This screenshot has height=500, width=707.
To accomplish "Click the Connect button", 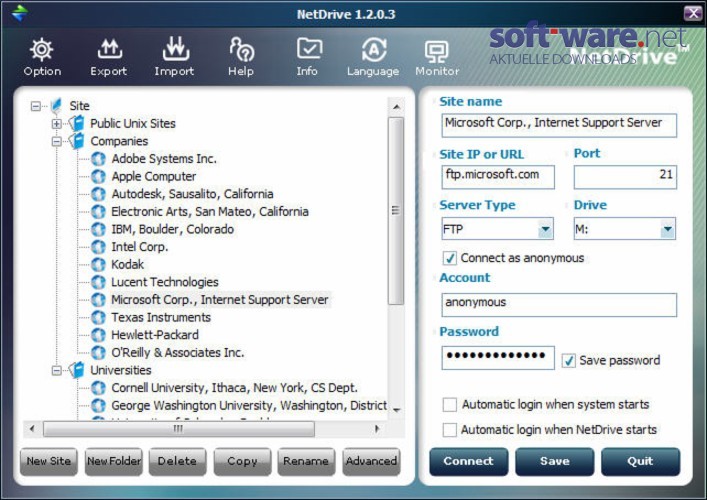I will tap(468, 461).
